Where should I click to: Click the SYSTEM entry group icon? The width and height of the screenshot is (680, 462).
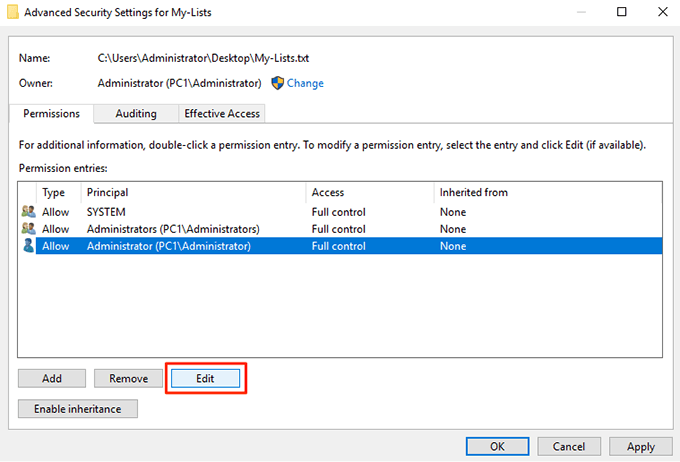point(27,212)
